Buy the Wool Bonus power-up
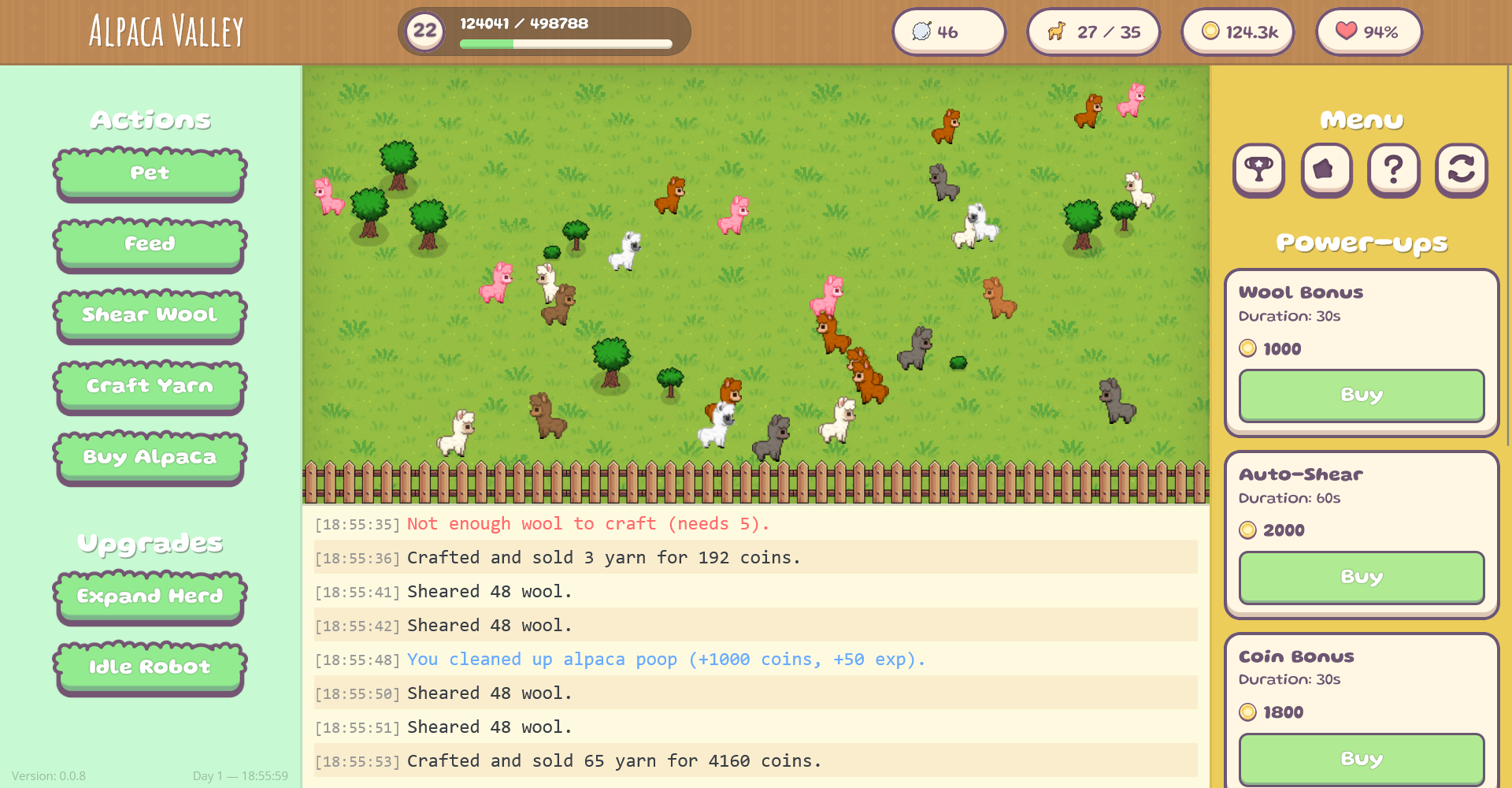Screen dimensions: 1512x788 [x=1361, y=396]
